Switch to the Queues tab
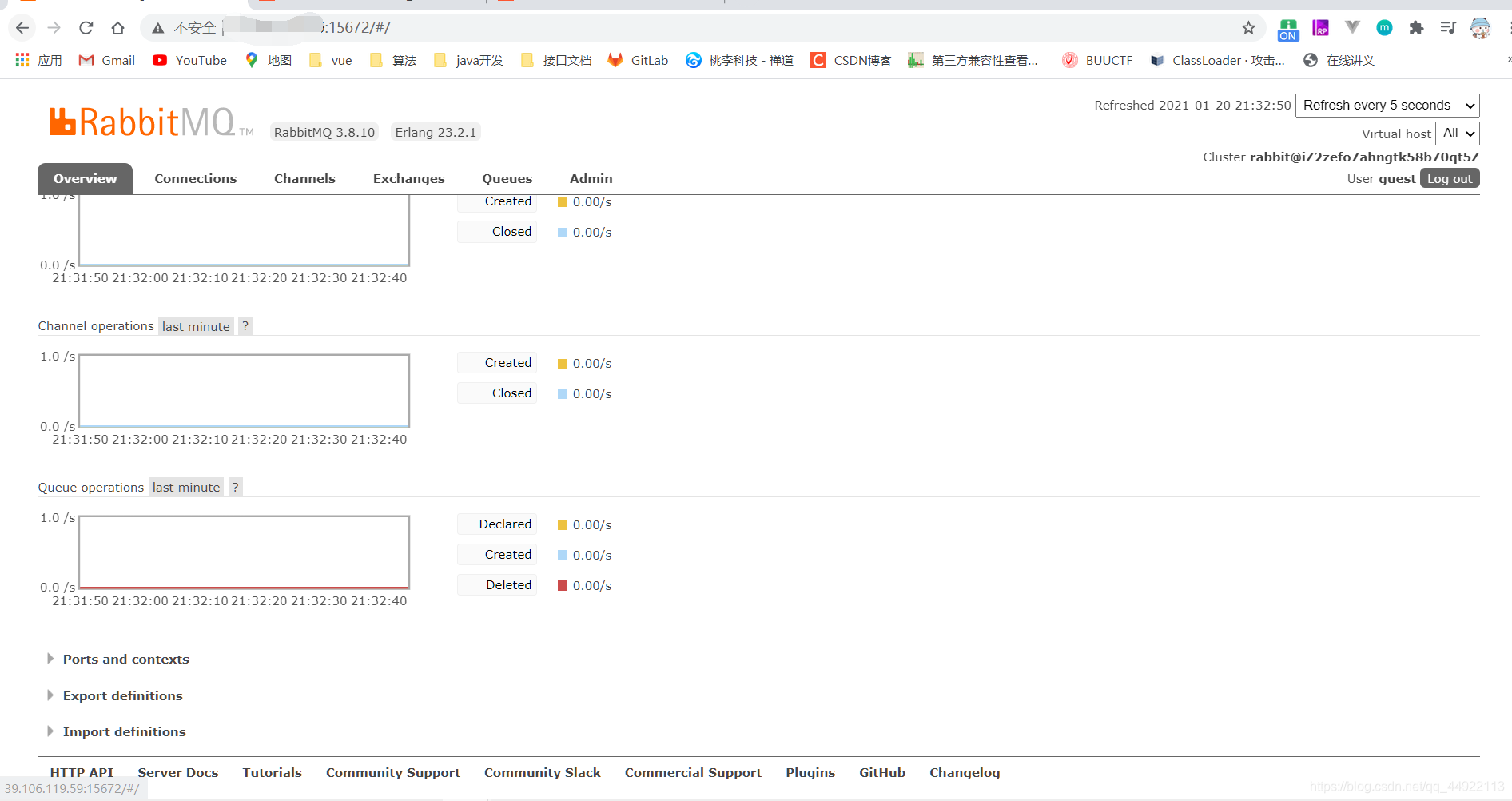1512x801 pixels. [x=507, y=179]
